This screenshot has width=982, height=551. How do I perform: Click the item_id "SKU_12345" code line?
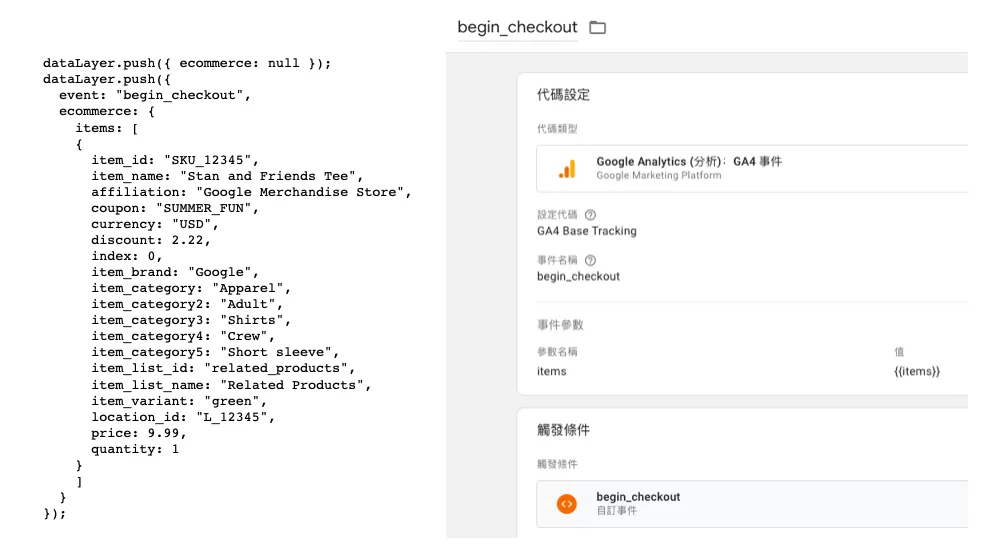175,160
